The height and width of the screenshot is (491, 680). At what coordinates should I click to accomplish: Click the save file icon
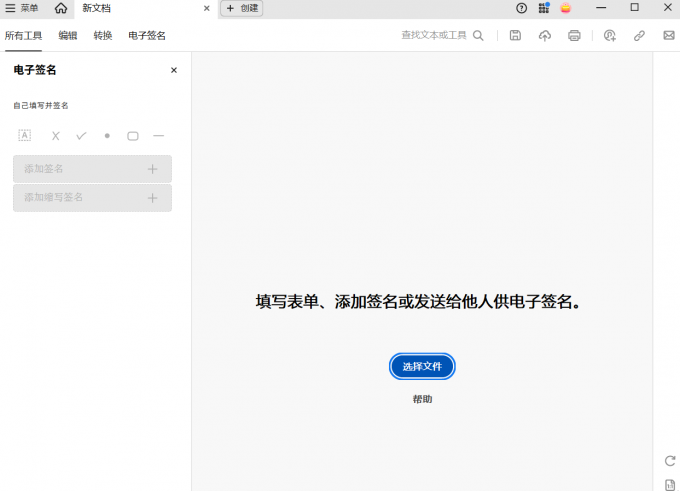[515, 35]
